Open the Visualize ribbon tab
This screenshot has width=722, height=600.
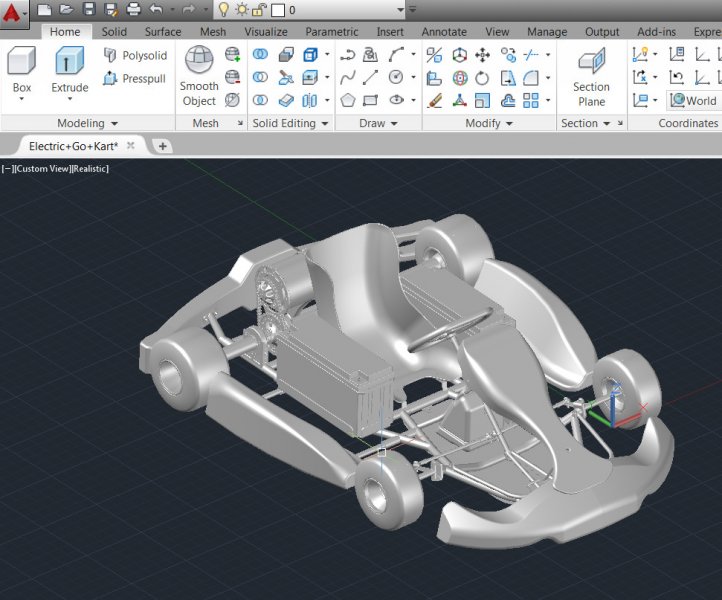[x=266, y=32]
